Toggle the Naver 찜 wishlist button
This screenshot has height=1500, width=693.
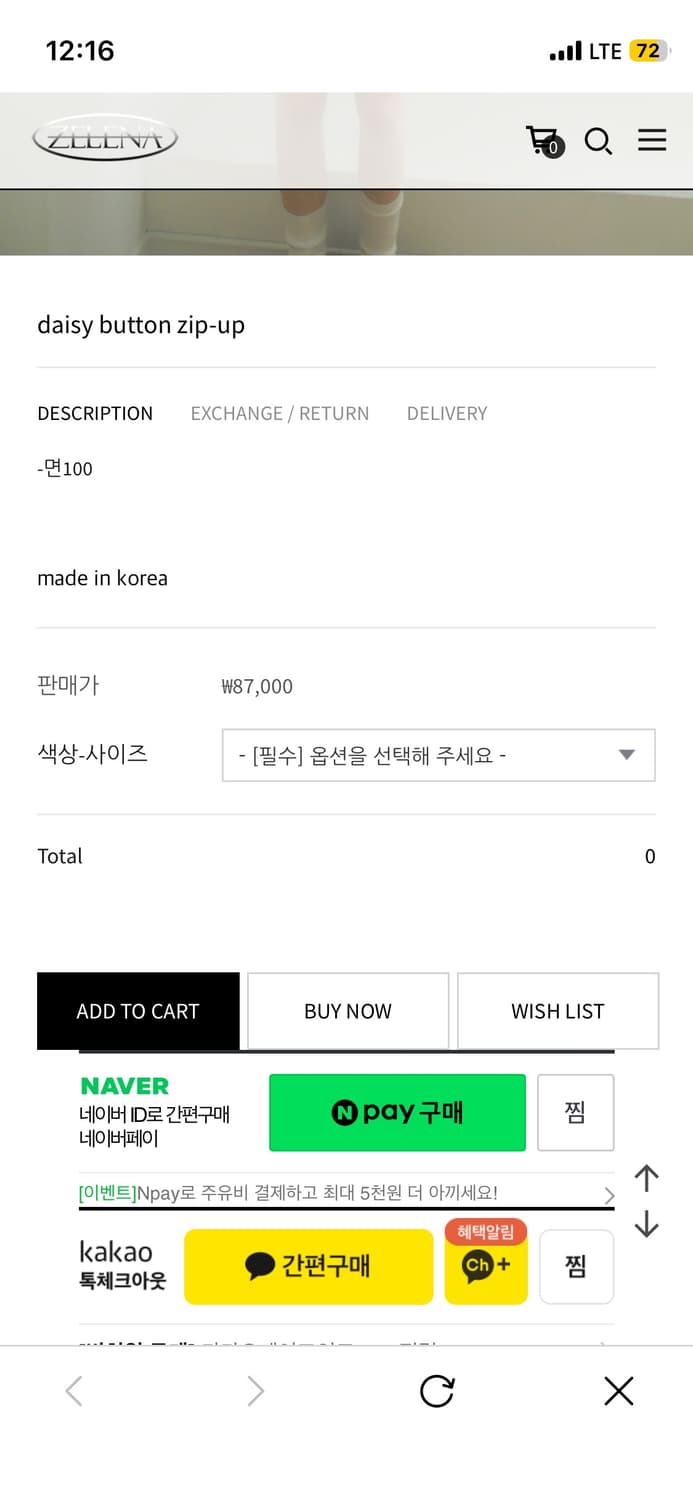[576, 1112]
